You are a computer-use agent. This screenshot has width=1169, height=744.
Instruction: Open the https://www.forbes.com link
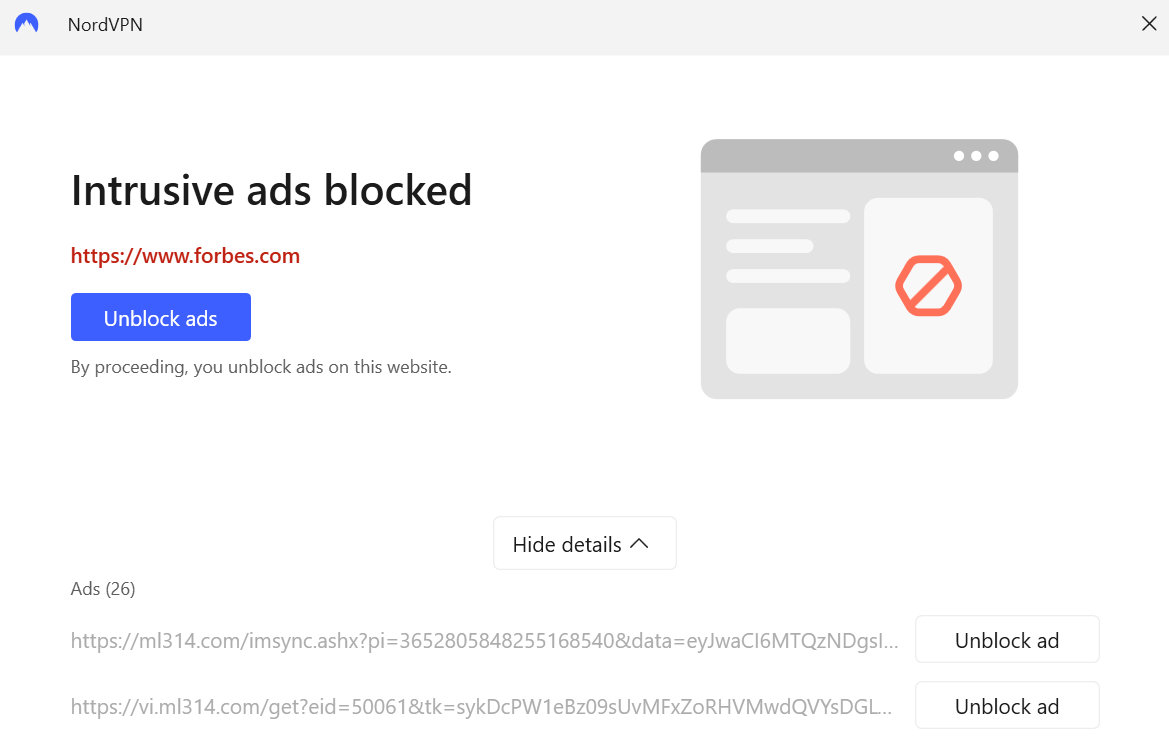click(x=185, y=256)
